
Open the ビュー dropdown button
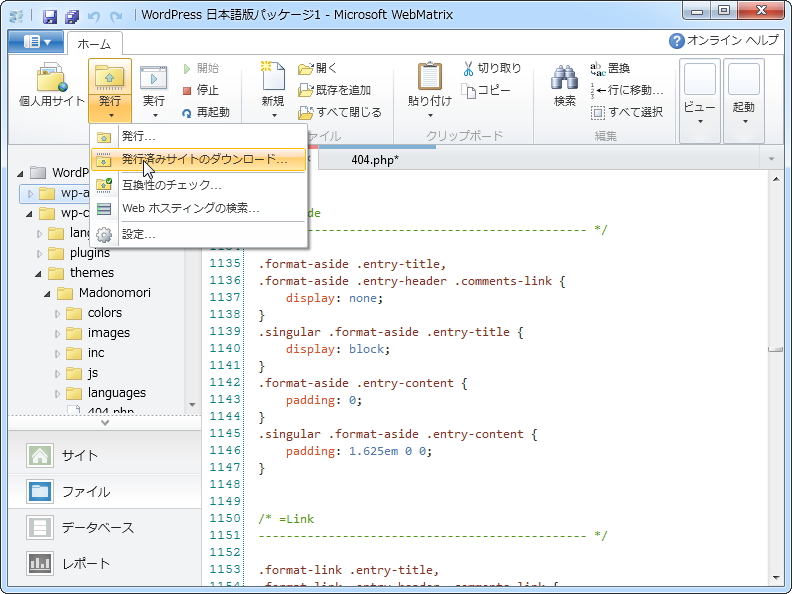(x=700, y=100)
